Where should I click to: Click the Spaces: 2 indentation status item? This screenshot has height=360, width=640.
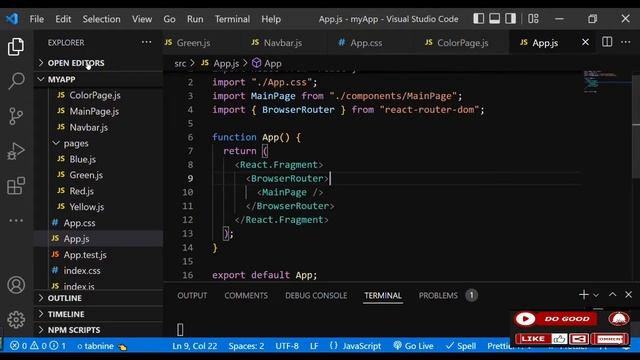pos(246,346)
